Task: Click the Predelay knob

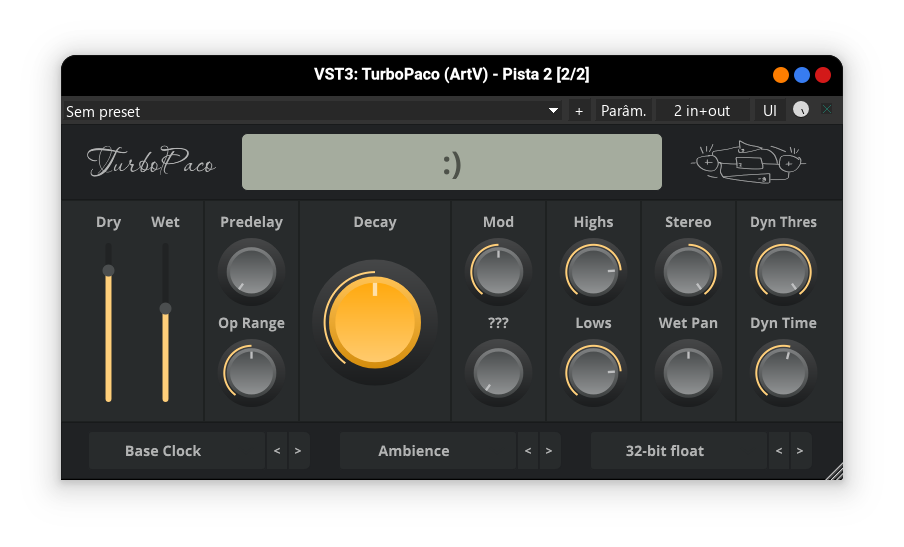Action: click(x=252, y=271)
